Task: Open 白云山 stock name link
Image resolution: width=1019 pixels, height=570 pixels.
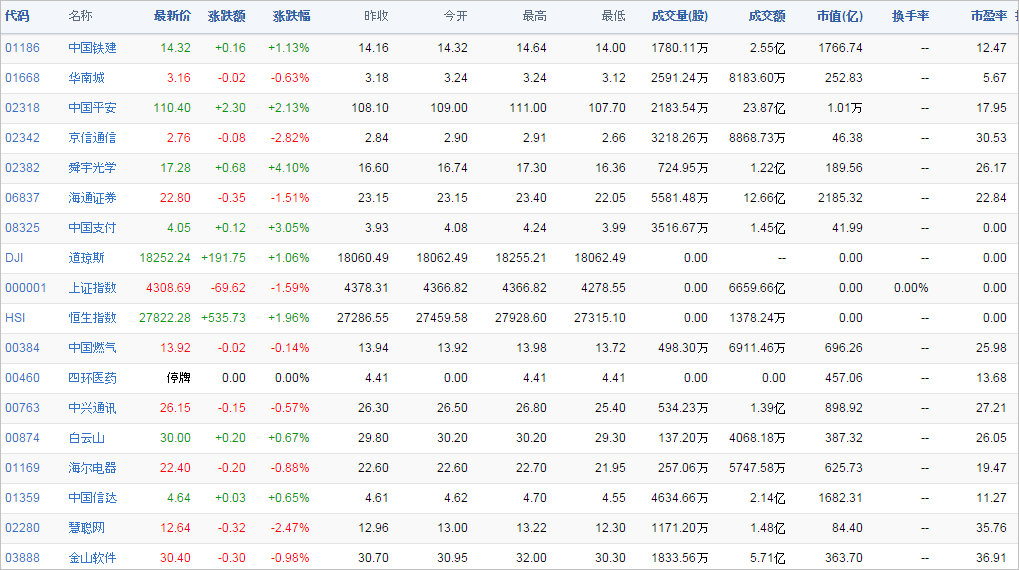Action: pyautogui.click(x=86, y=438)
